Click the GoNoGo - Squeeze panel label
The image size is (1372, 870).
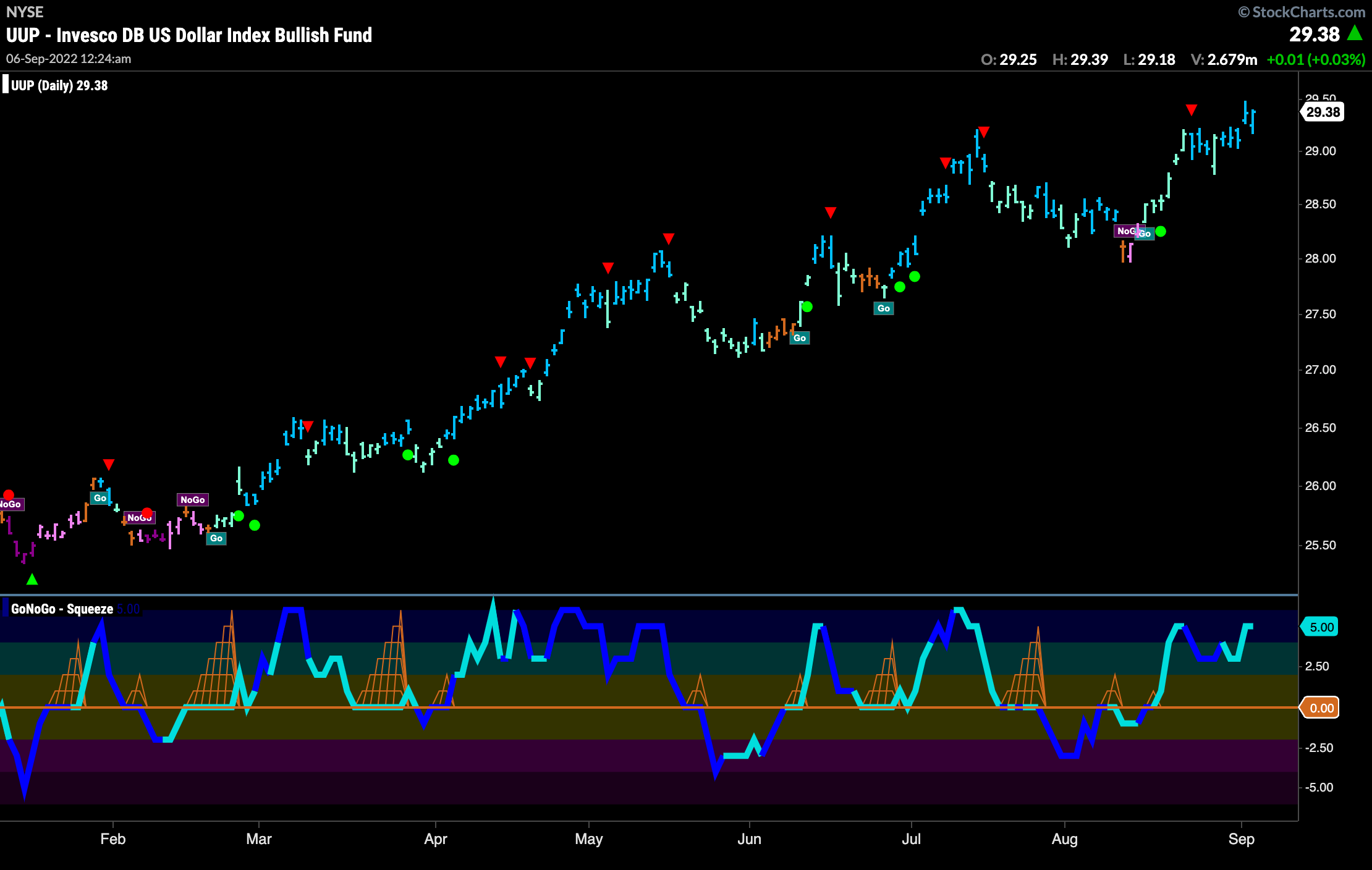point(62,609)
